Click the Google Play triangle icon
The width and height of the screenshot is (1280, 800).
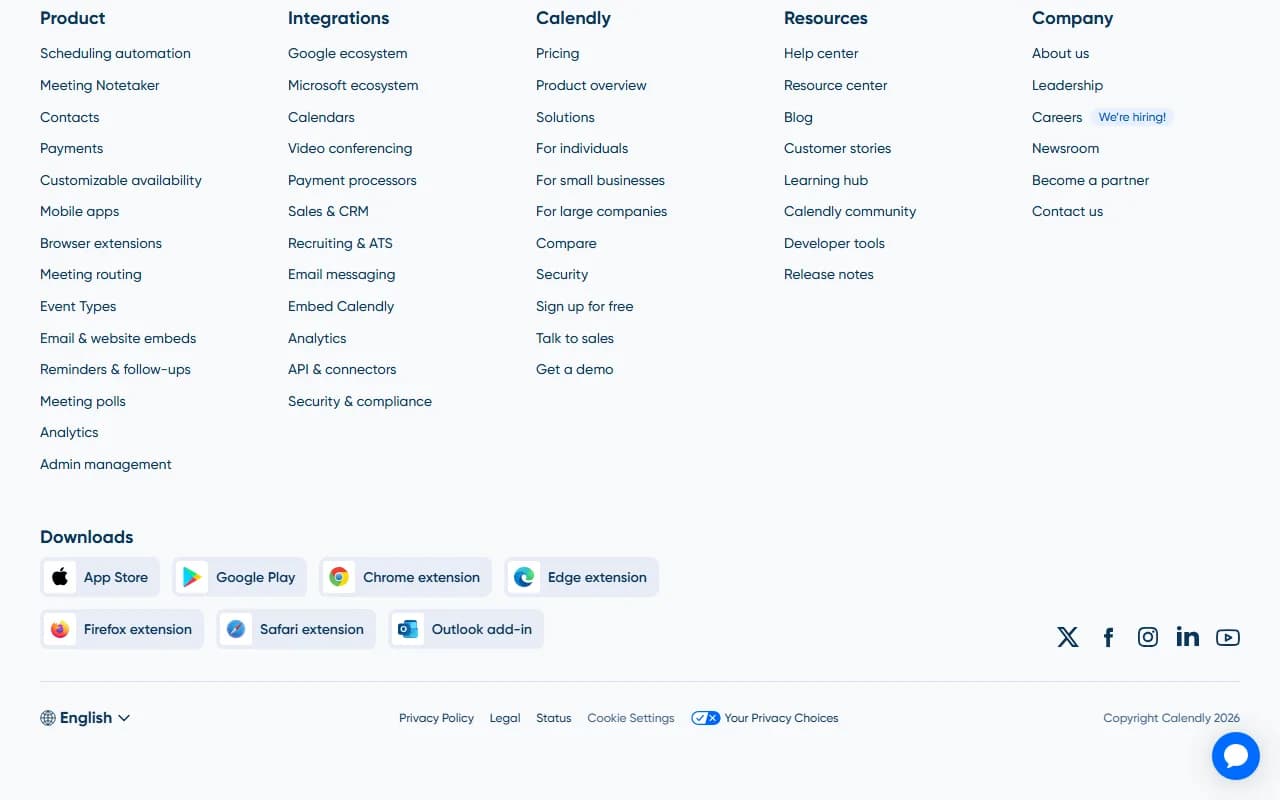coord(192,577)
